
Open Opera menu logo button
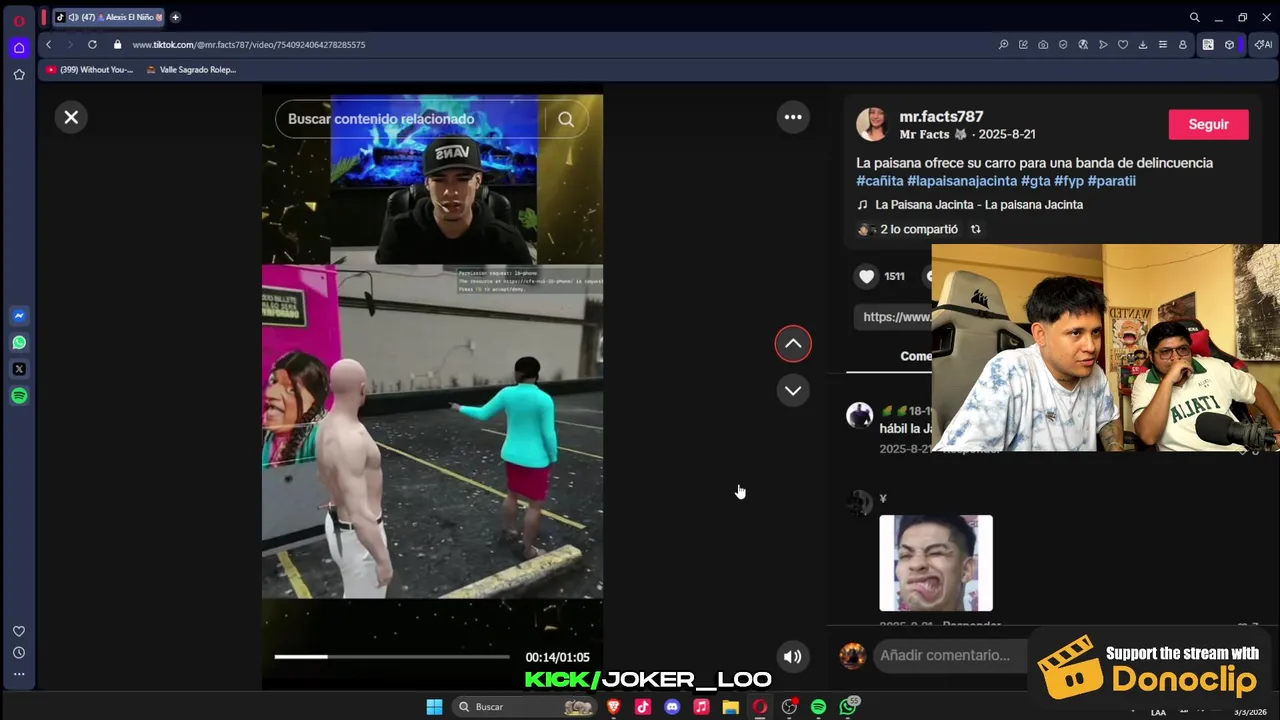pyautogui.click(x=18, y=20)
